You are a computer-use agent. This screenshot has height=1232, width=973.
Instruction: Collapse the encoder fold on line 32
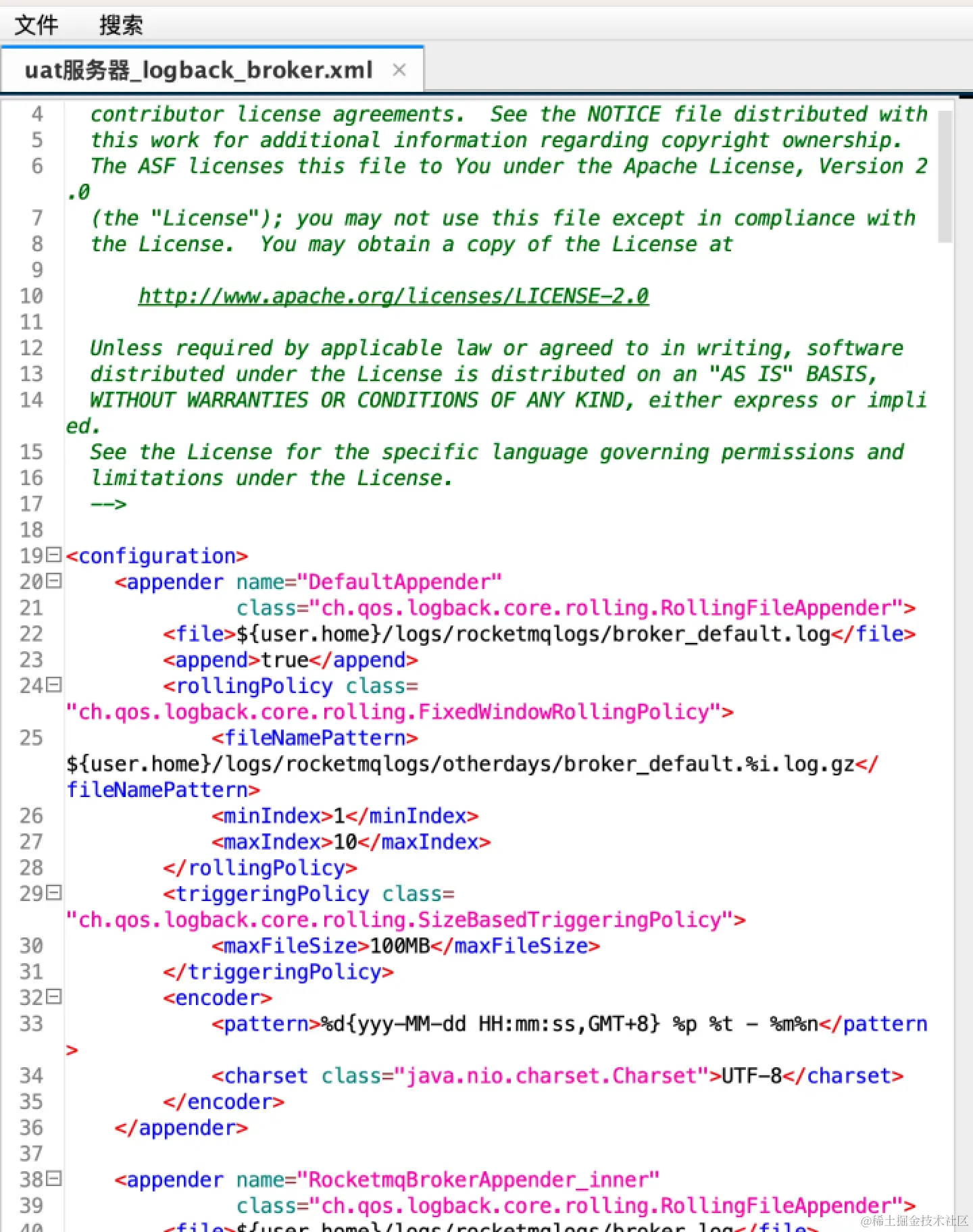54,997
